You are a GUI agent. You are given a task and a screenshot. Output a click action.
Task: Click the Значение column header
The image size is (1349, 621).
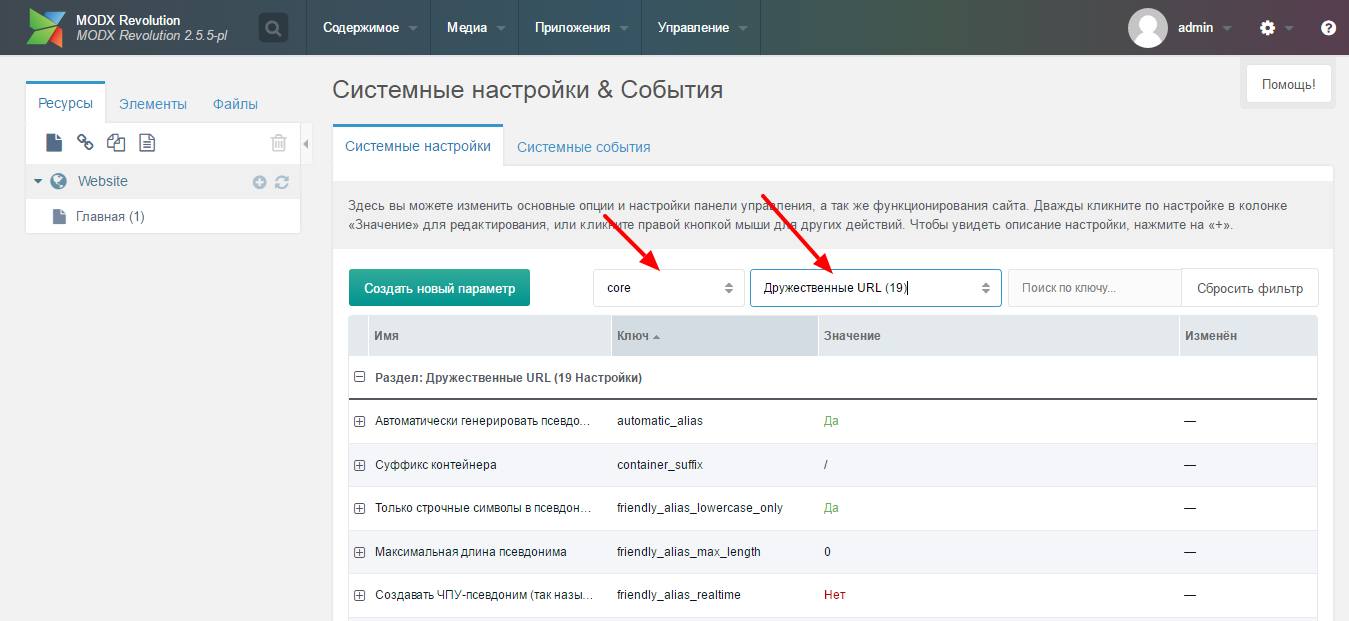[x=998, y=336]
